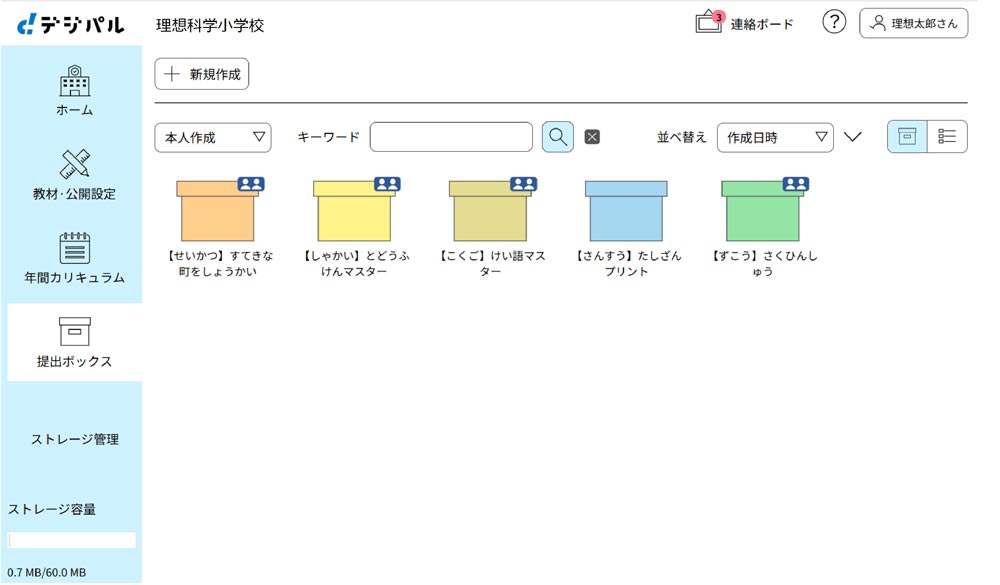Switch to box icon view

click(x=907, y=137)
